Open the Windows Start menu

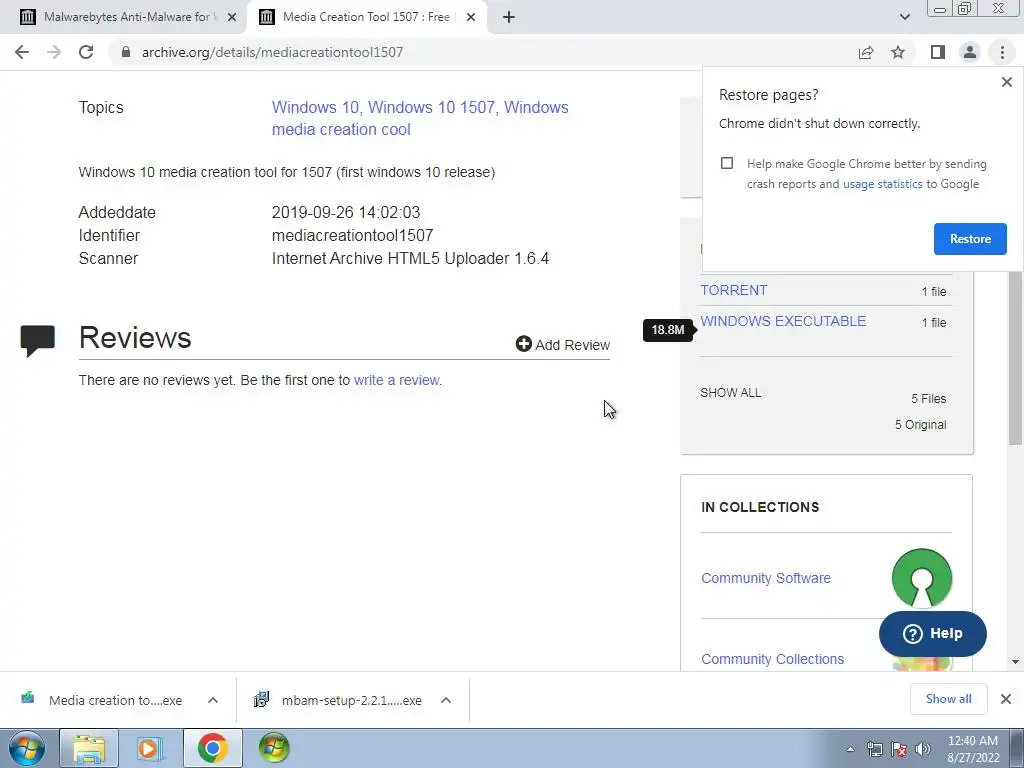[x=27, y=748]
